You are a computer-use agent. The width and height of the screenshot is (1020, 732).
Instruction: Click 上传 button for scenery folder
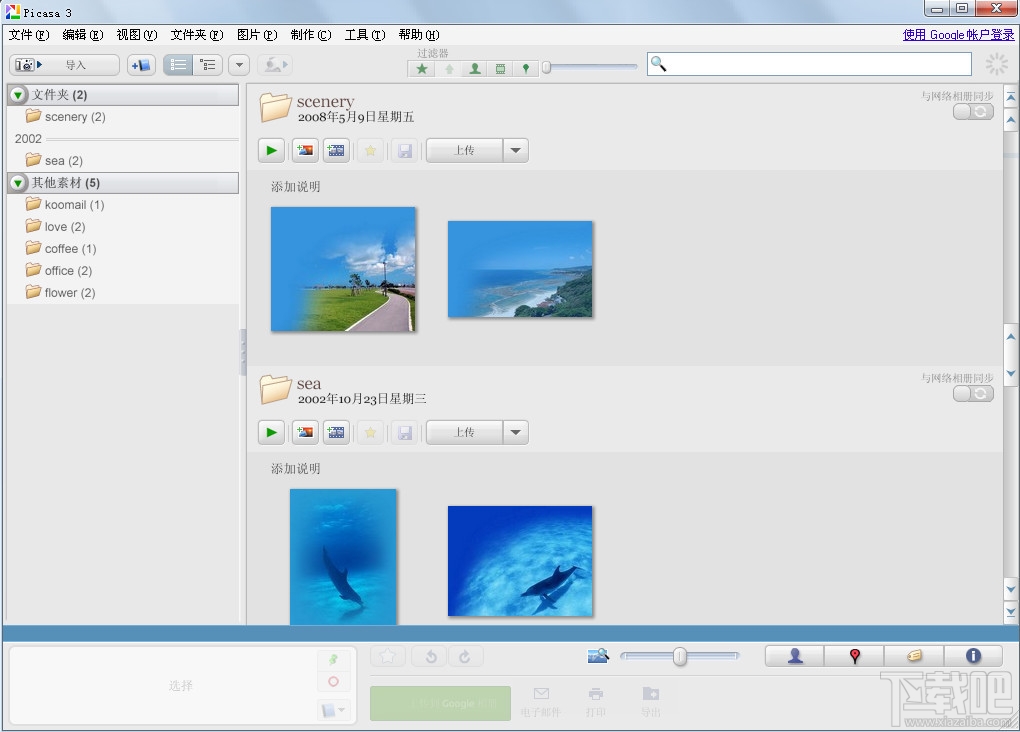click(464, 150)
